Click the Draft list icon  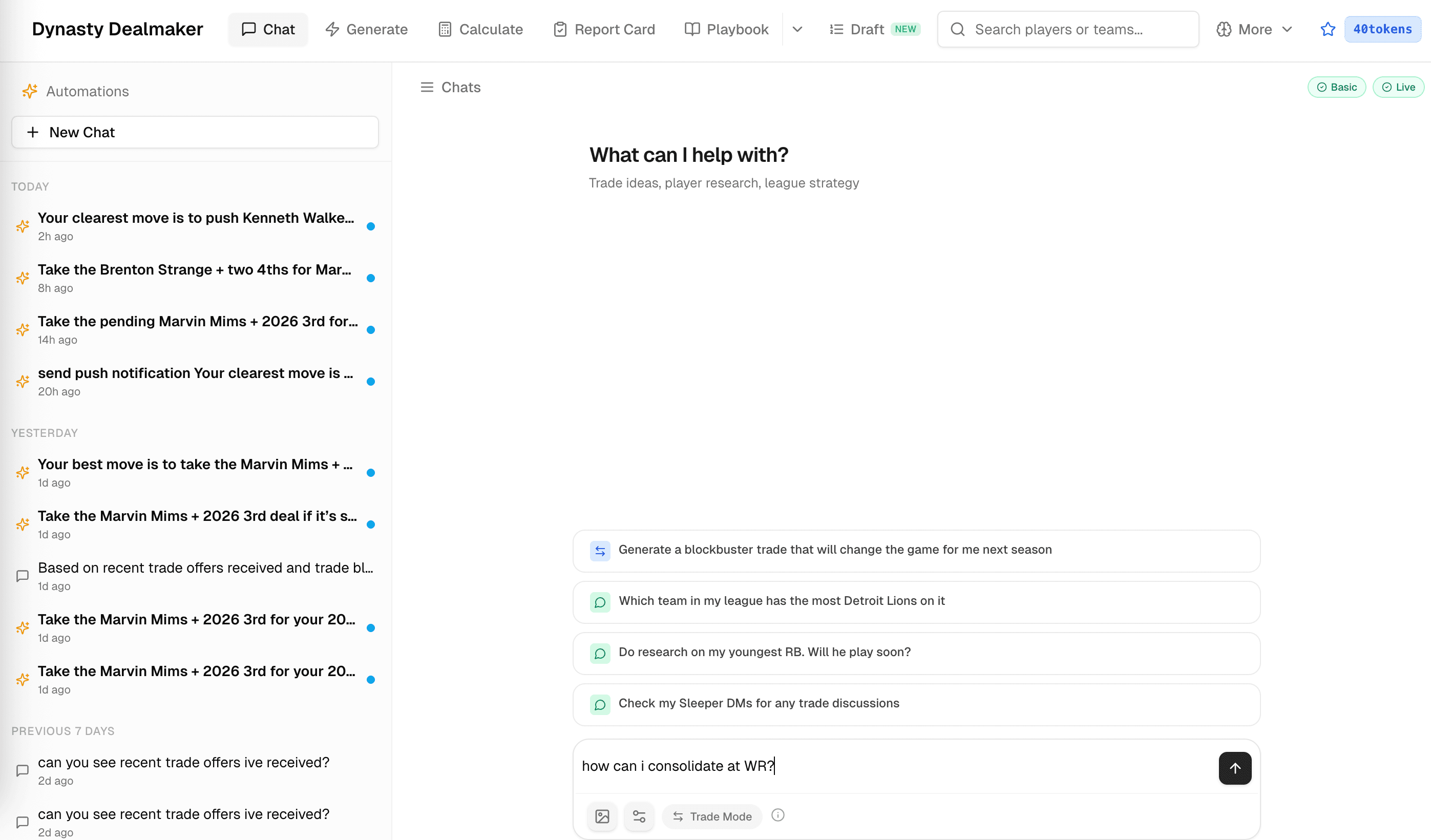[836, 29]
